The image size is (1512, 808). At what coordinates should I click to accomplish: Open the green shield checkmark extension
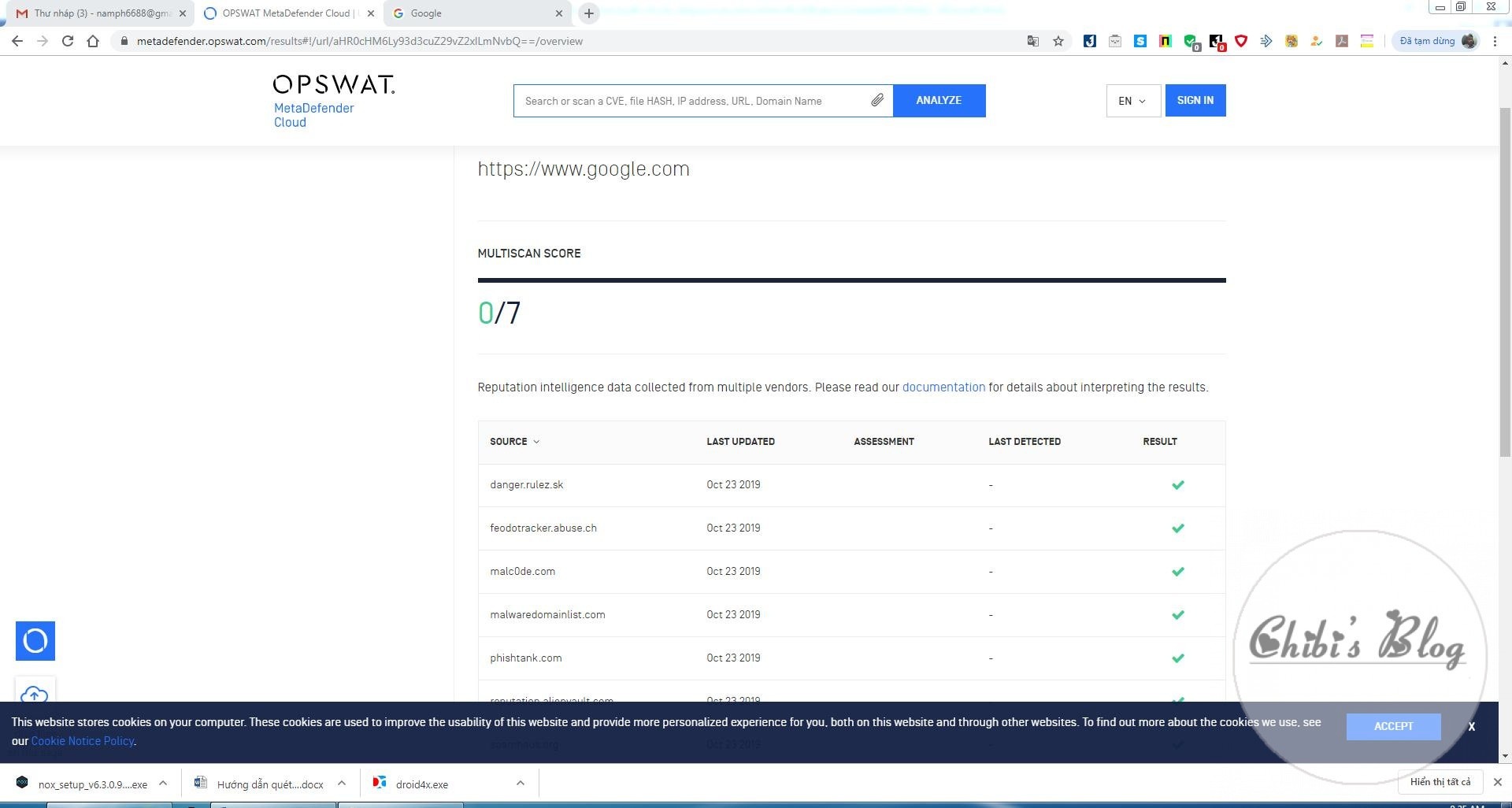1191,42
